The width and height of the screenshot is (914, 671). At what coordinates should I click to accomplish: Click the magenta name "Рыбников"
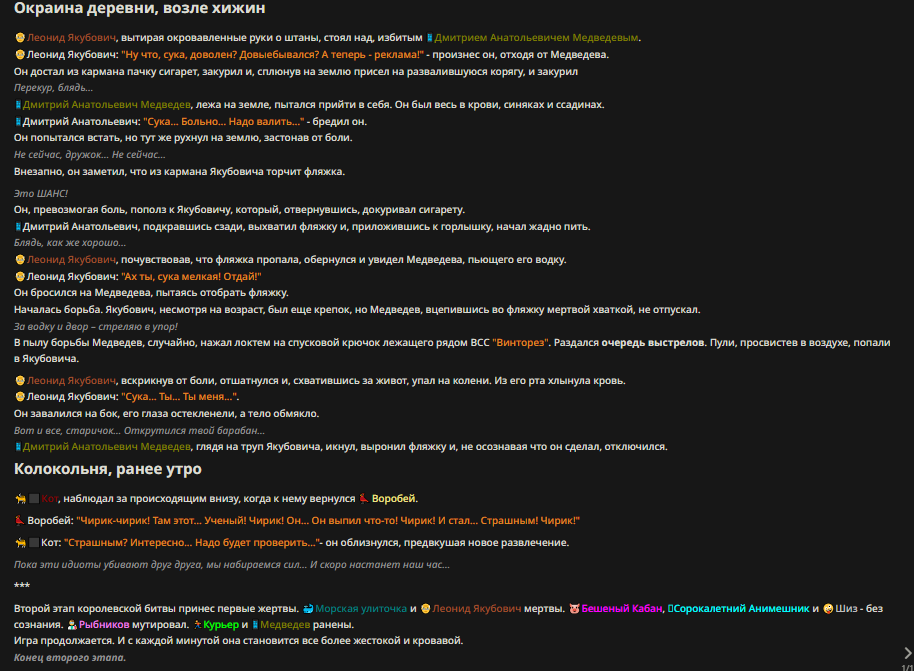click(x=104, y=624)
